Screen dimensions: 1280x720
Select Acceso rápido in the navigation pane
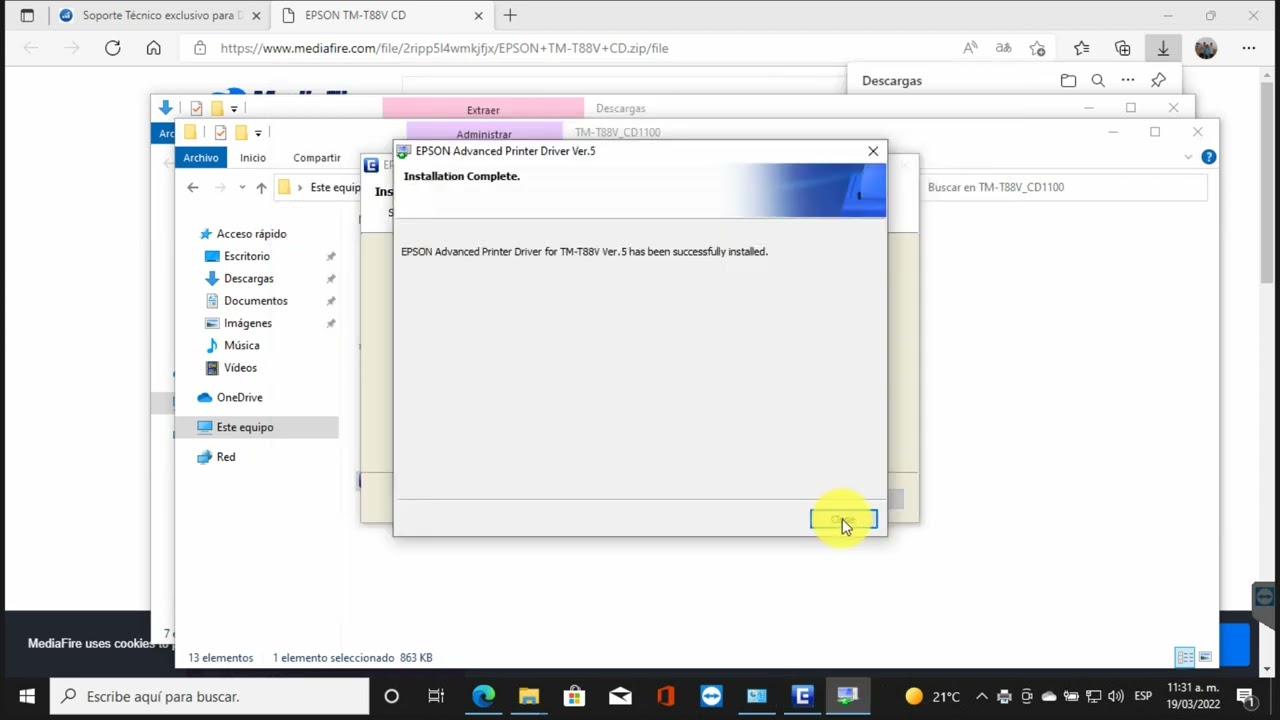251,234
